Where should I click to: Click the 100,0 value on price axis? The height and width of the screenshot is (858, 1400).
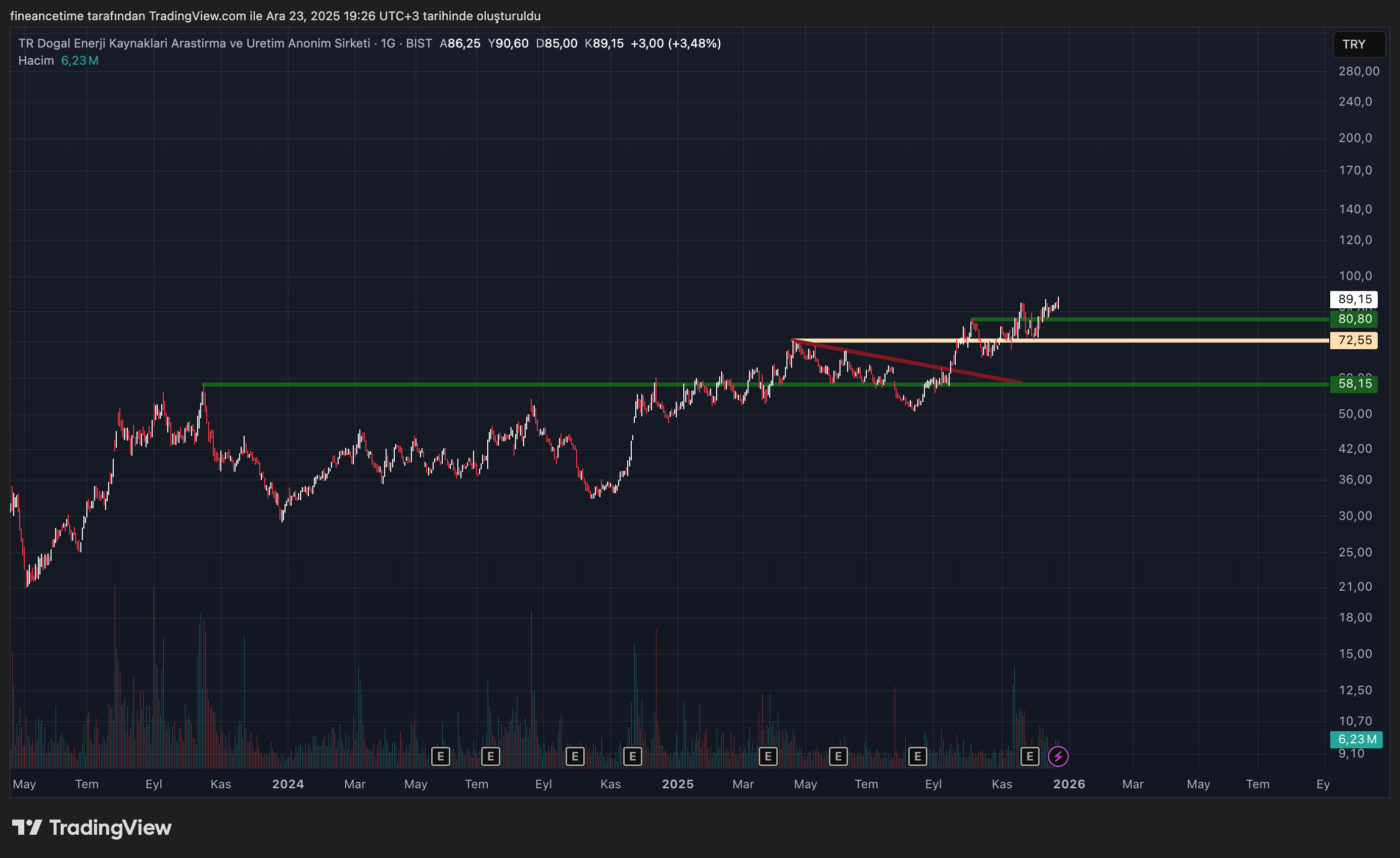pyautogui.click(x=1355, y=275)
